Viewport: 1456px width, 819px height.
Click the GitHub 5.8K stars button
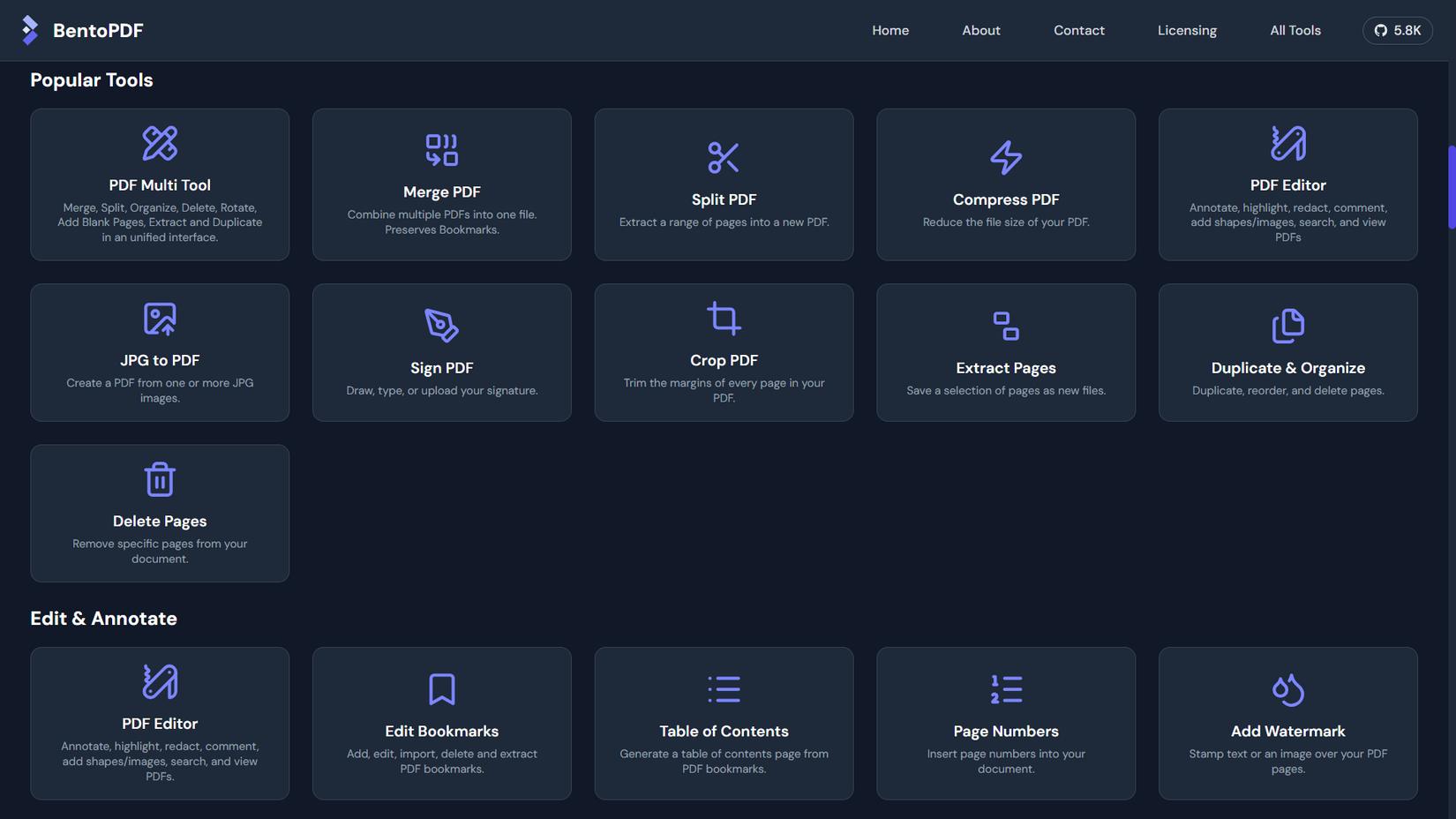click(1397, 30)
